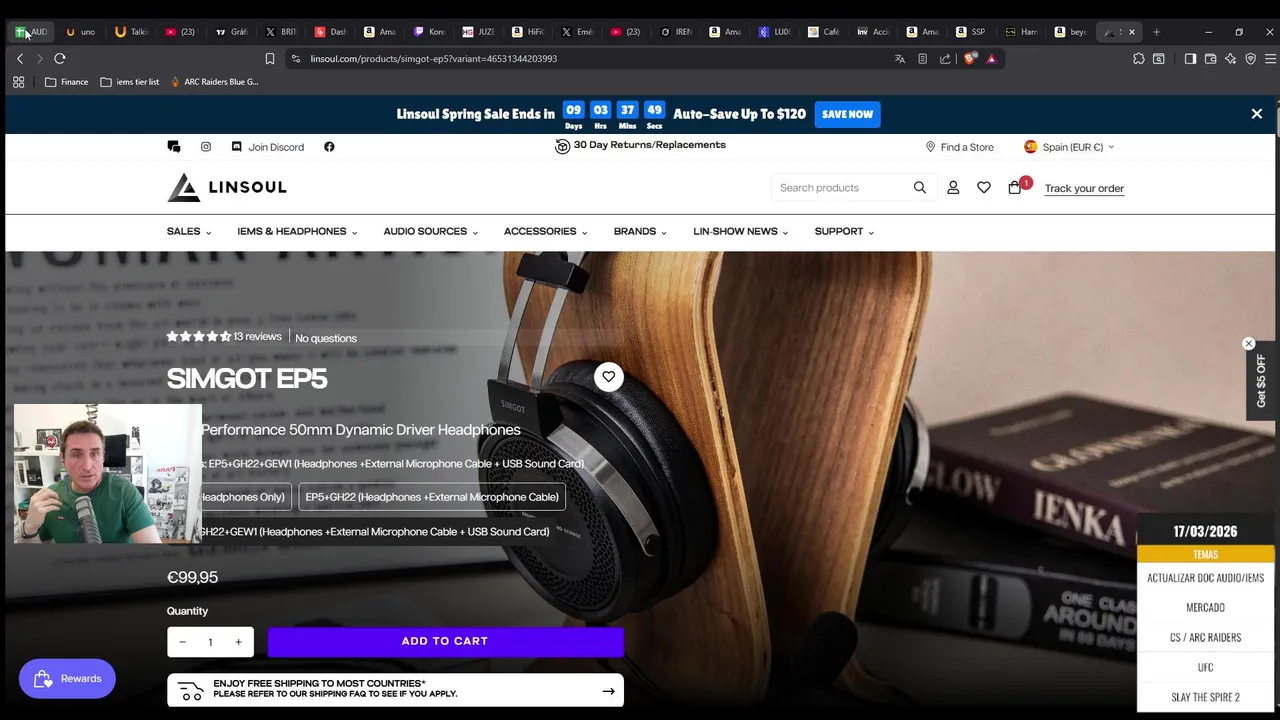Switch to the SSP browser tab
The width and height of the screenshot is (1280, 720).
971,32
